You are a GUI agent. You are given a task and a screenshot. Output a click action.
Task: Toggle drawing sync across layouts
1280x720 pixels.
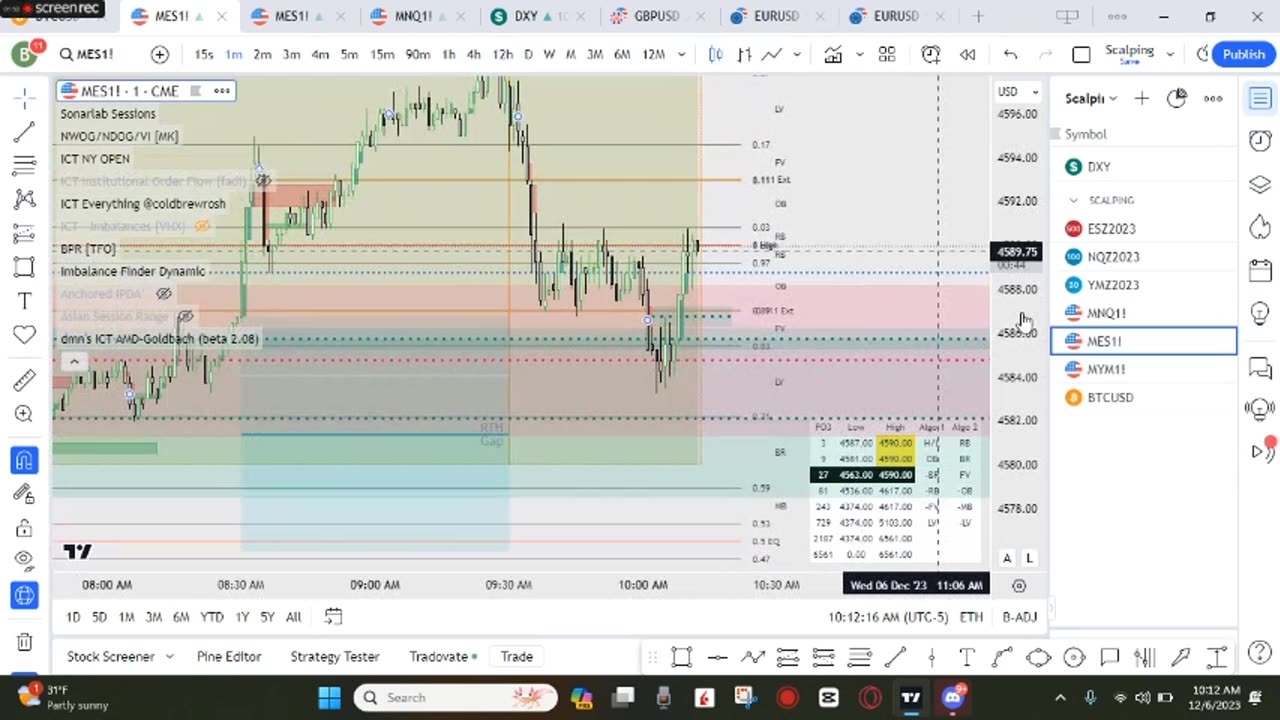(x=25, y=595)
